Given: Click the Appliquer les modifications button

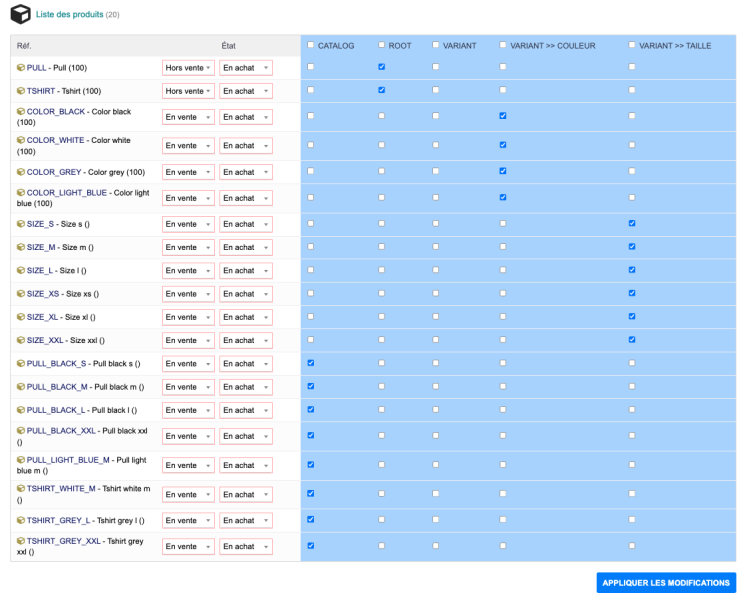Looking at the screenshot, I should coord(666,582).
